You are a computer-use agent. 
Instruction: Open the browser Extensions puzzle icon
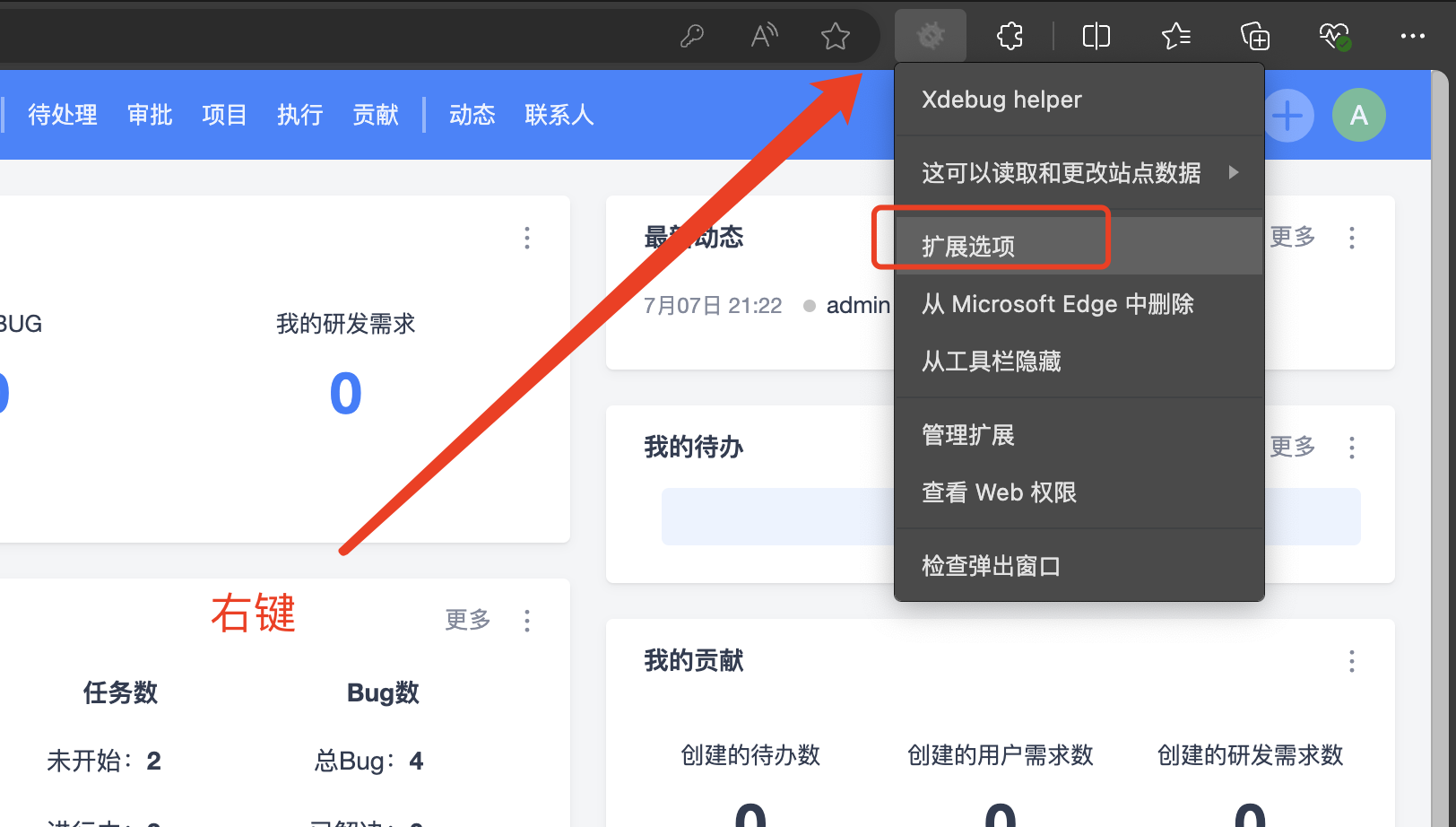coord(1010,36)
